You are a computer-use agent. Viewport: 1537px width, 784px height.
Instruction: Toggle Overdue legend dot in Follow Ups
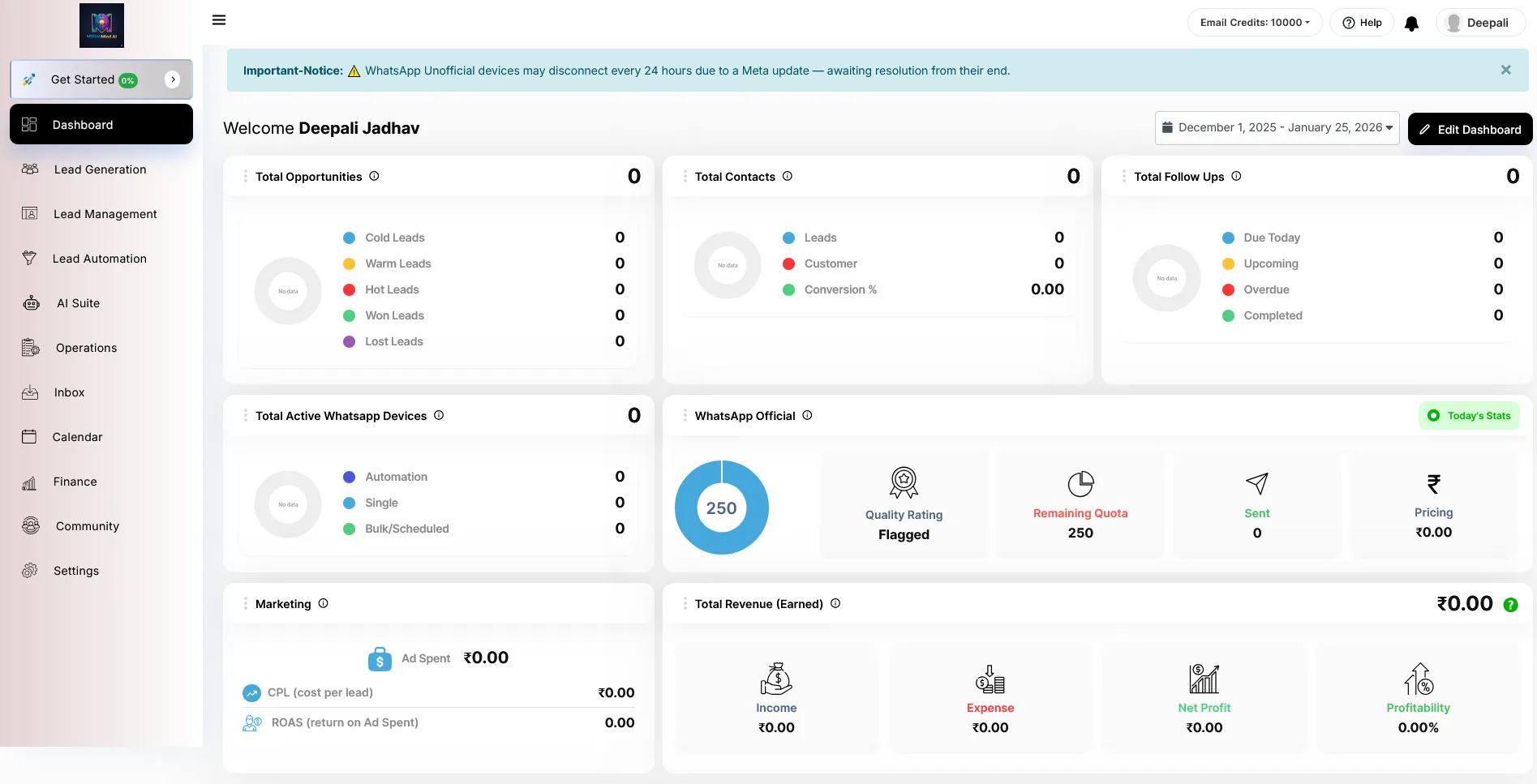click(1228, 289)
